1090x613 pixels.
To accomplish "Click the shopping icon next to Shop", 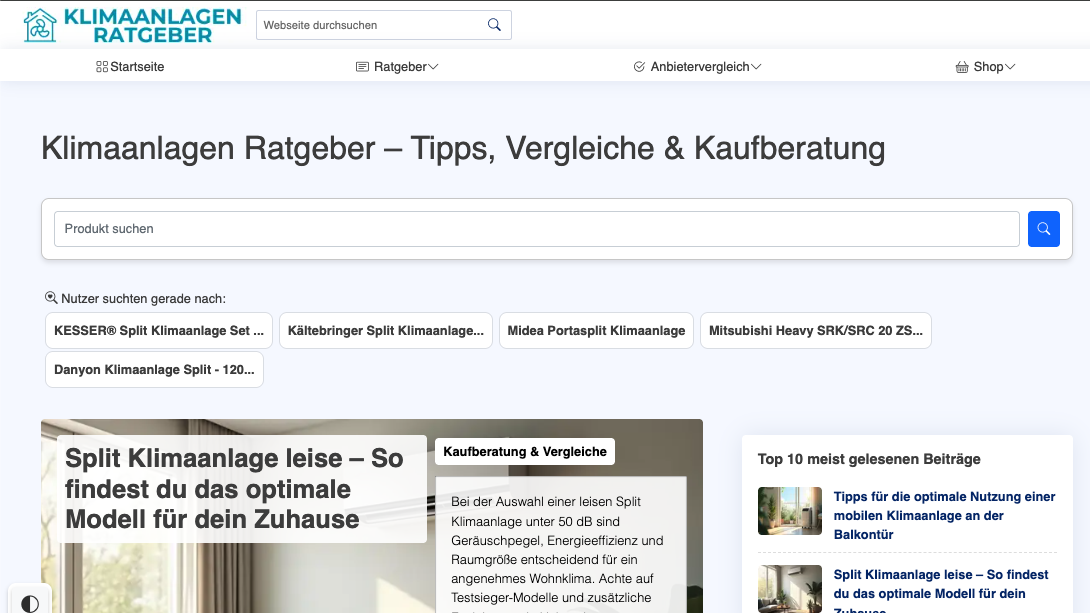I will [x=961, y=66].
